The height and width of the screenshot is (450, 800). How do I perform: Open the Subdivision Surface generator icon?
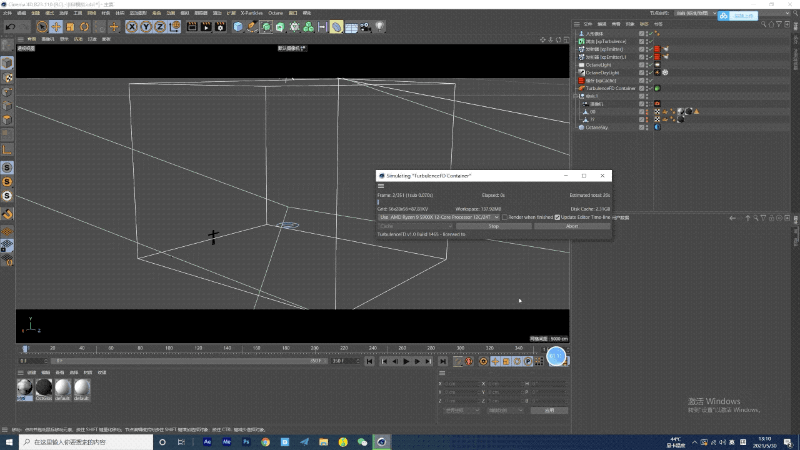coord(266,27)
